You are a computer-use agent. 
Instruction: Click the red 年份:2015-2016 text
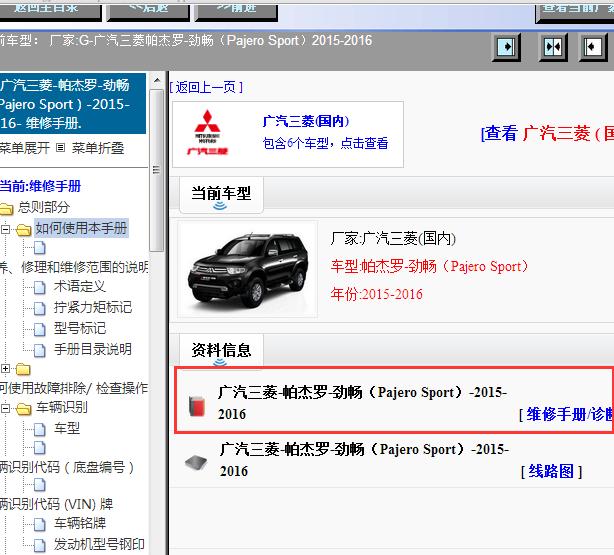coord(377,294)
